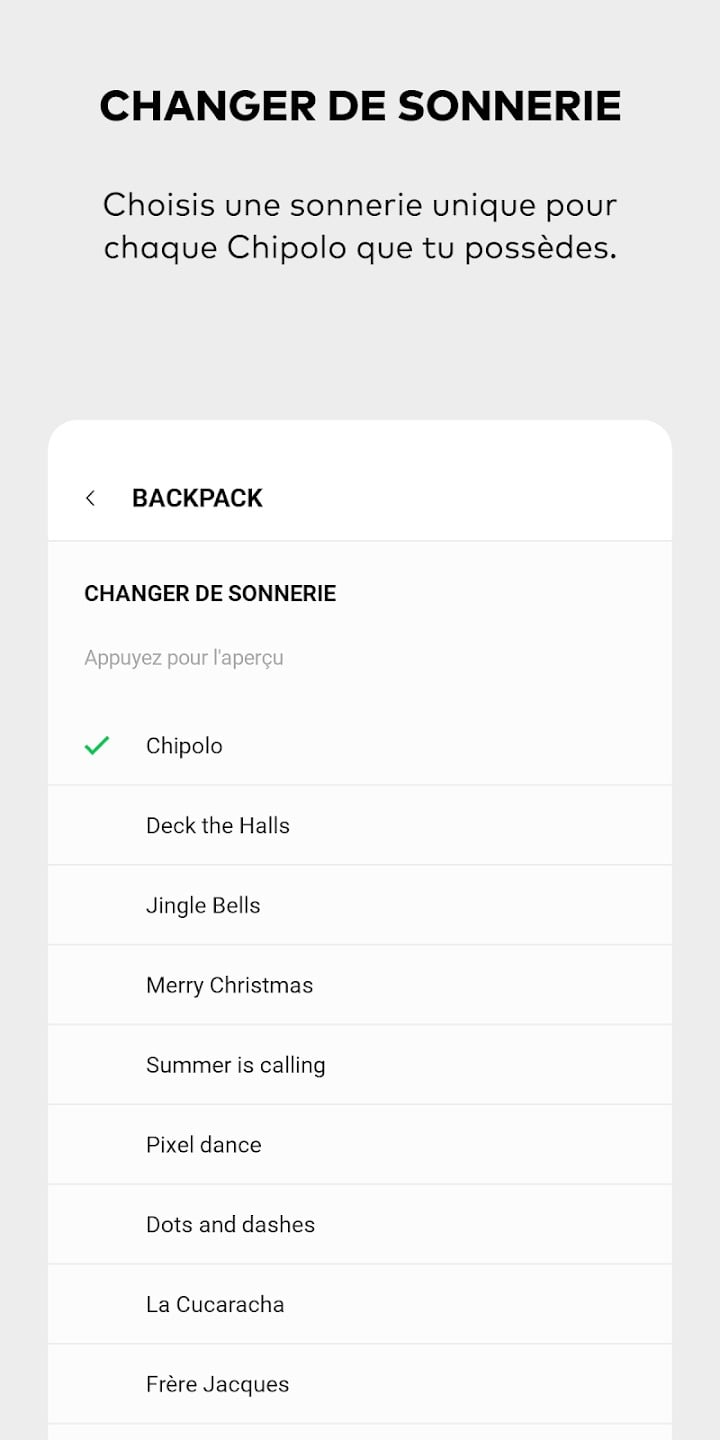Preview the La Cucaracha ringtone
Image resolution: width=720 pixels, height=1440 pixels.
coord(215,1306)
